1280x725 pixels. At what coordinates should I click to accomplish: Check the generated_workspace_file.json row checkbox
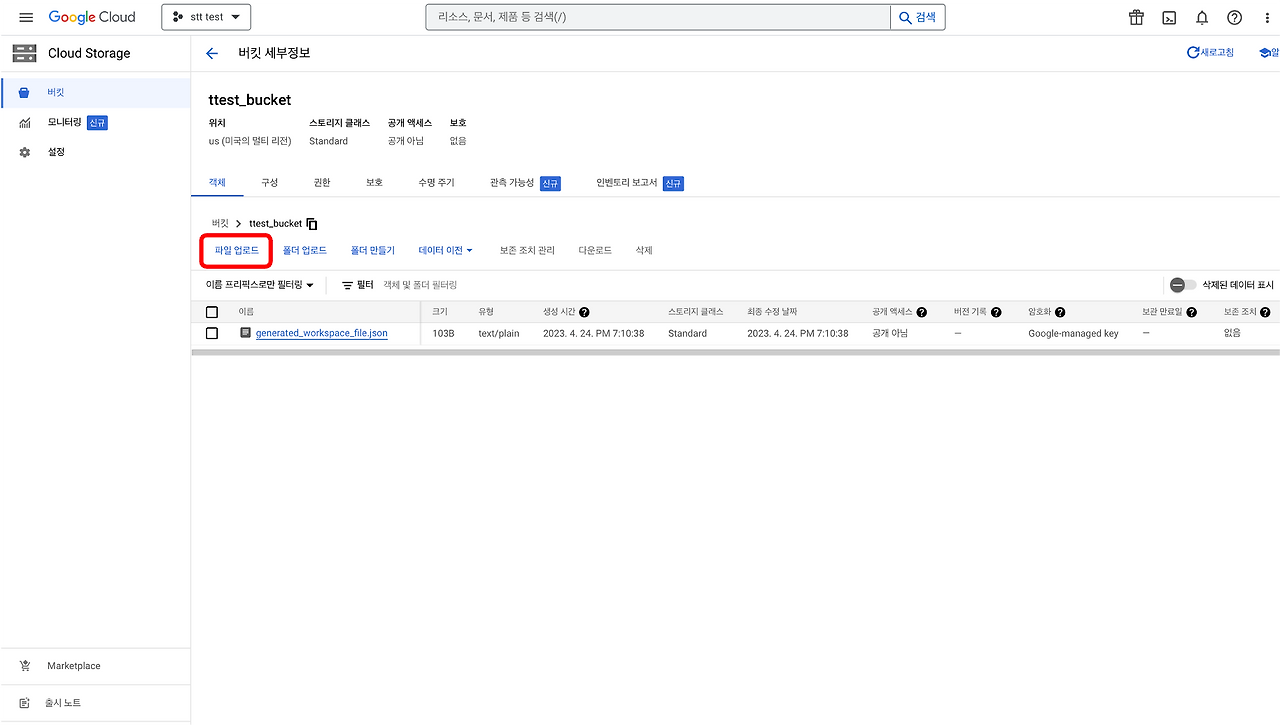tap(212, 333)
